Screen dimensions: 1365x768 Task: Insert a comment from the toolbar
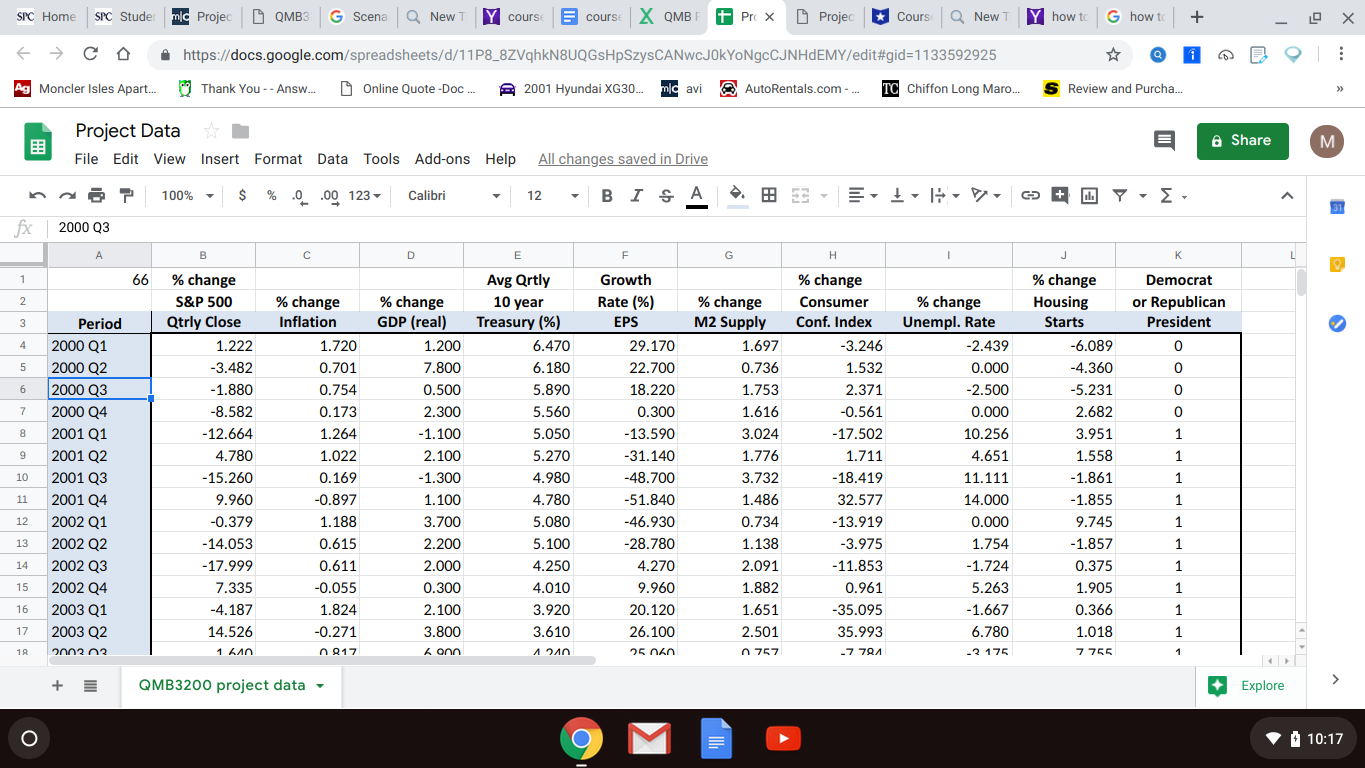pos(1060,196)
